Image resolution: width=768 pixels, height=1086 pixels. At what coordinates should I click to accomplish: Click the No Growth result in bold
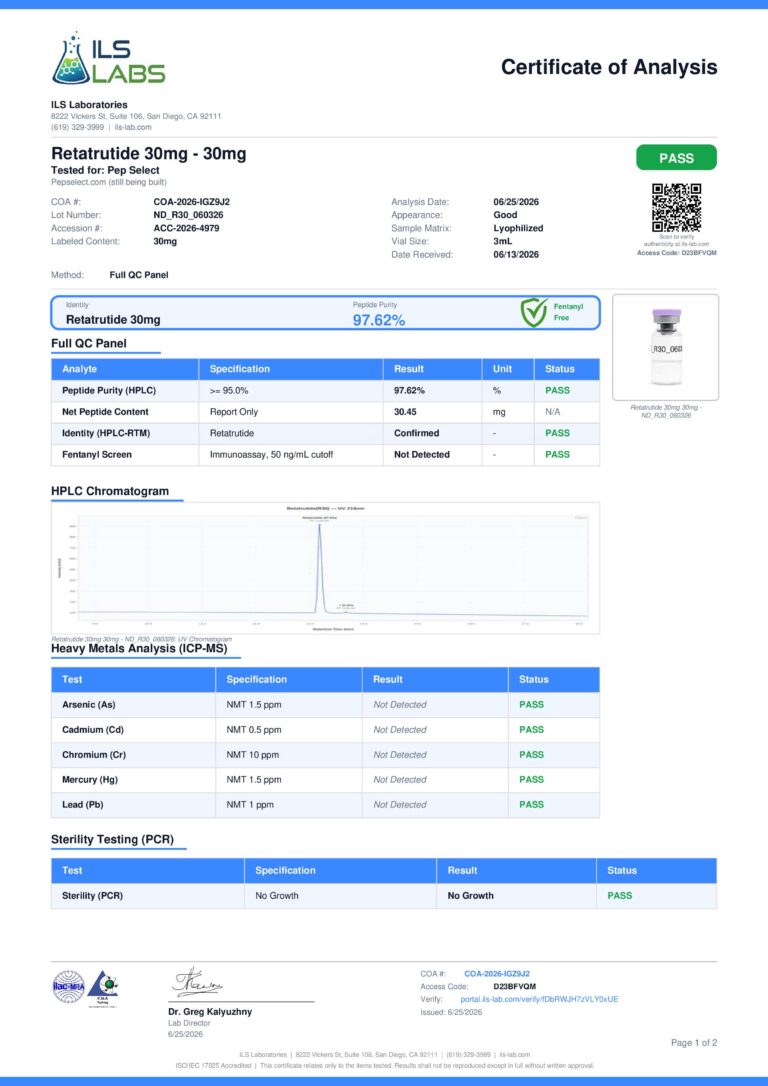pyautogui.click(x=470, y=896)
